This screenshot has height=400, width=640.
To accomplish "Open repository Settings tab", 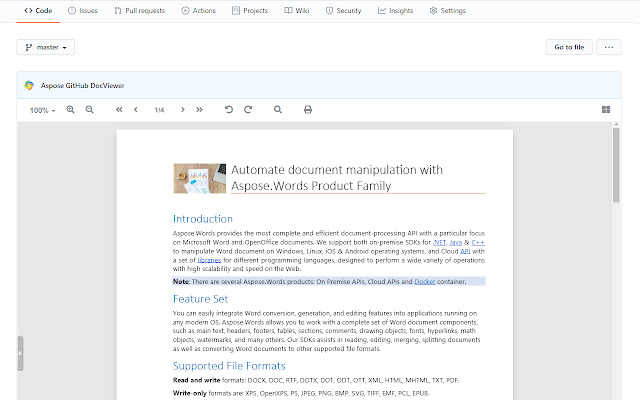I will (x=448, y=11).
